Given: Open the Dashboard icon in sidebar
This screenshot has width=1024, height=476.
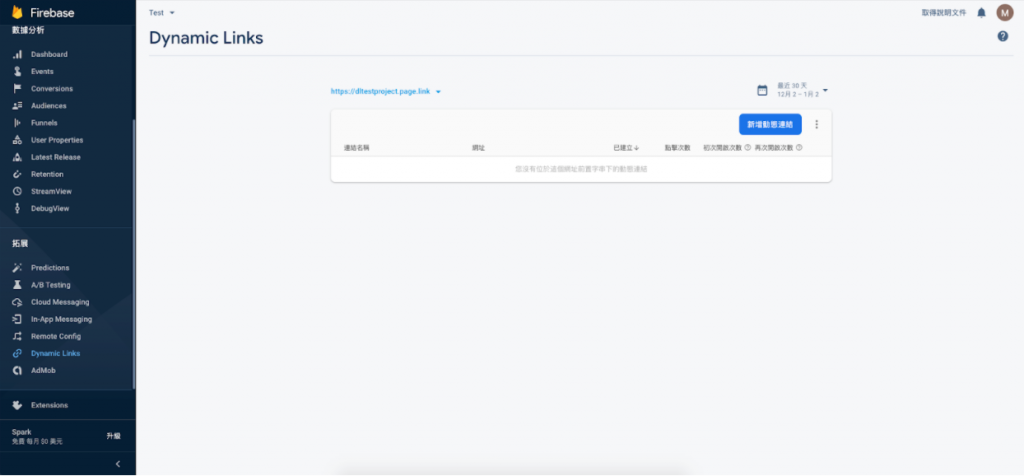Looking at the screenshot, I should 18,54.
